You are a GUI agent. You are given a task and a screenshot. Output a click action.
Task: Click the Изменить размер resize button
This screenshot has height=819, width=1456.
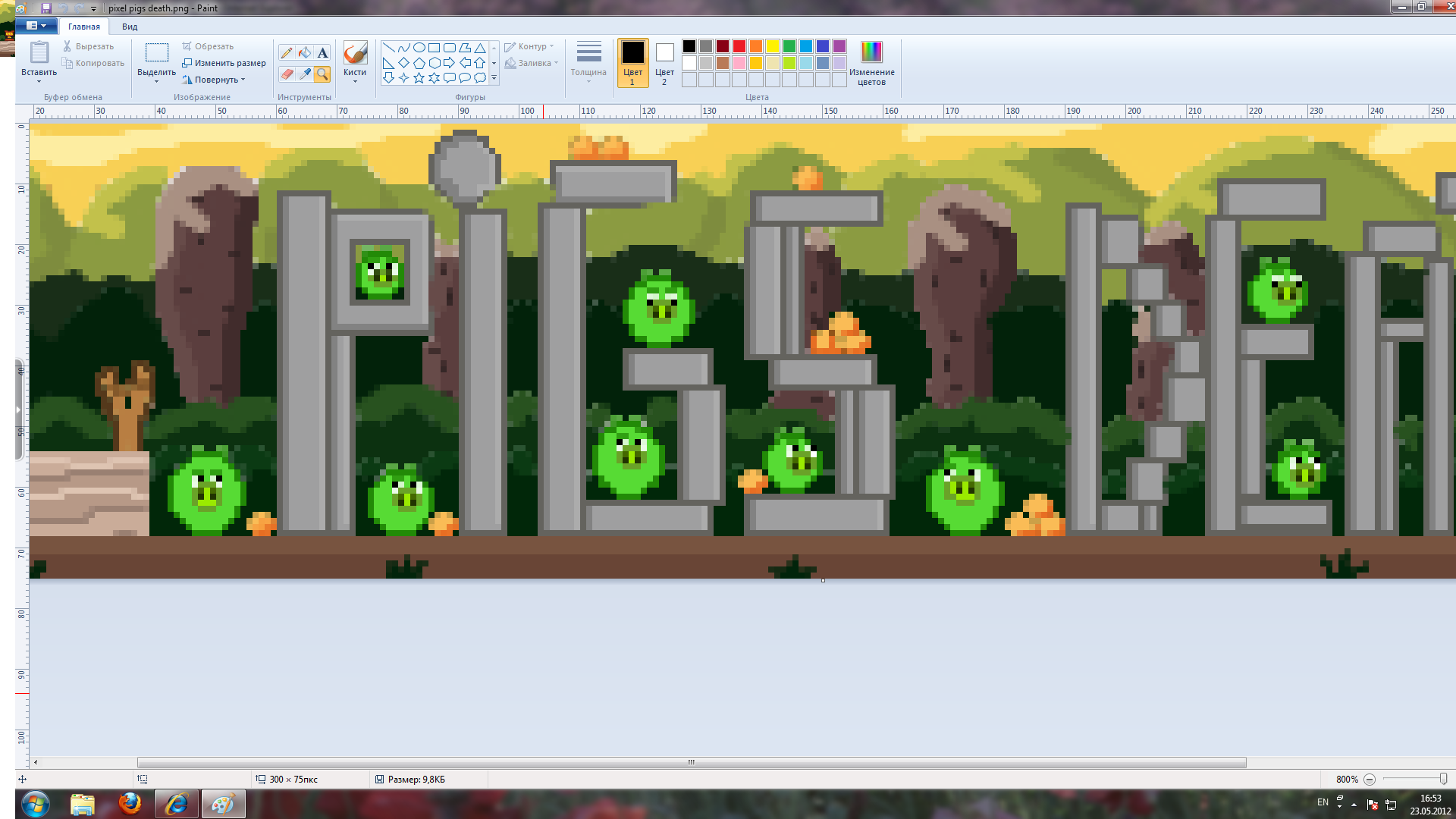point(224,63)
